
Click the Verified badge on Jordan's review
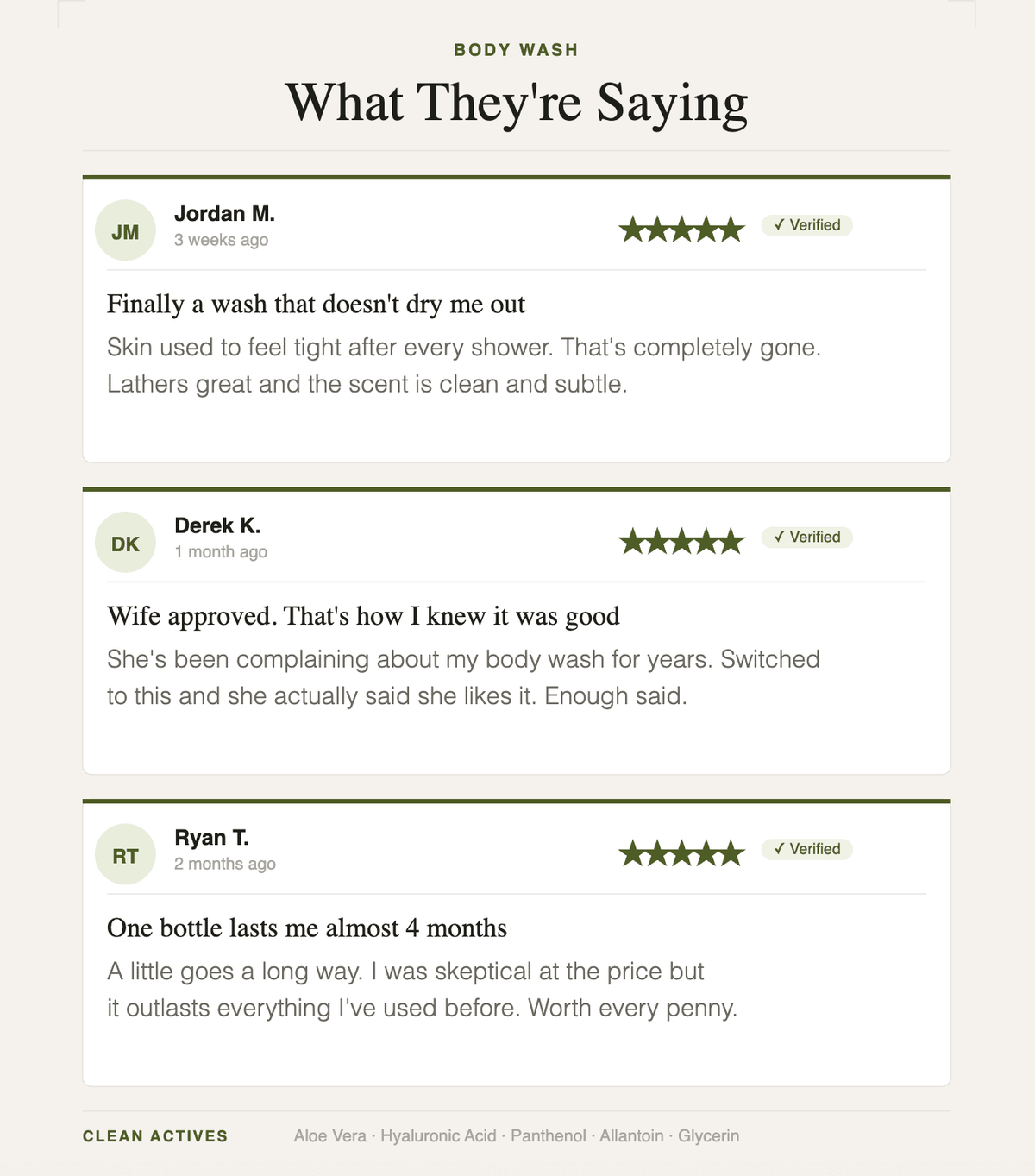click(x=806, y=225)
